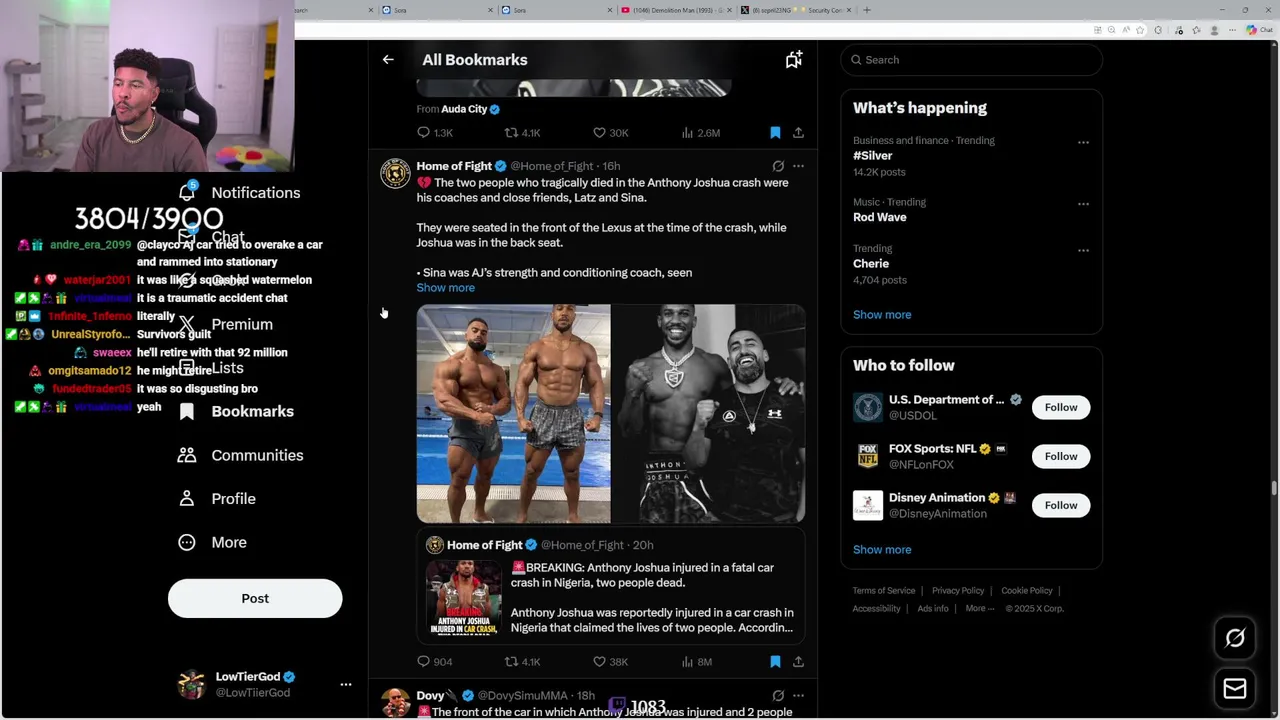Image resolution: width=1280 pixels, height=720 pixels.
Task: Open Terms of Service link
Action: point(884,591)
